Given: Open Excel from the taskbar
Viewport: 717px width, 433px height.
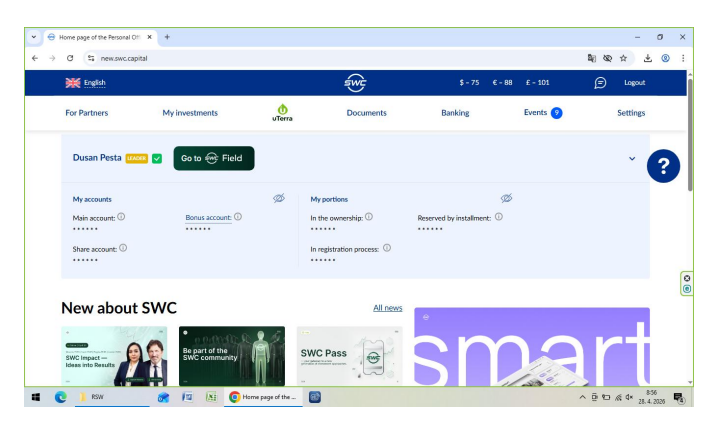Looking at the screenshot, I should point(211,397).
